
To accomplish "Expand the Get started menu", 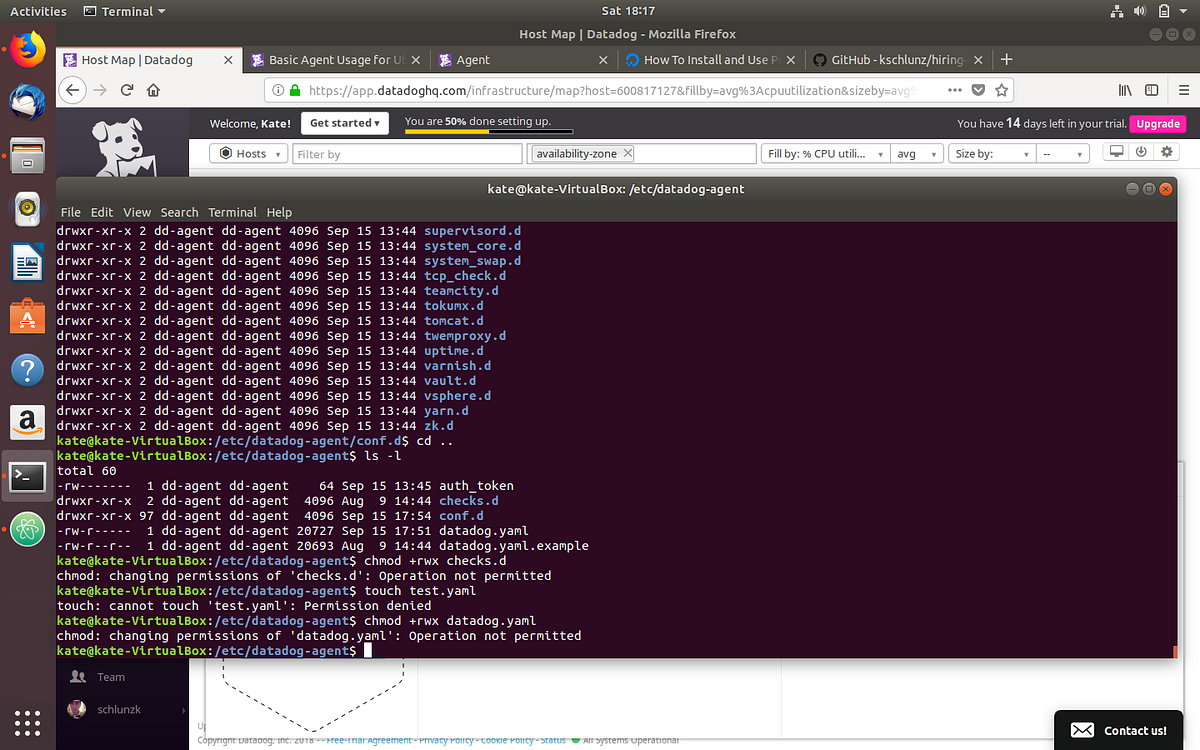I will pyautogui.click(x=345, y=123).
